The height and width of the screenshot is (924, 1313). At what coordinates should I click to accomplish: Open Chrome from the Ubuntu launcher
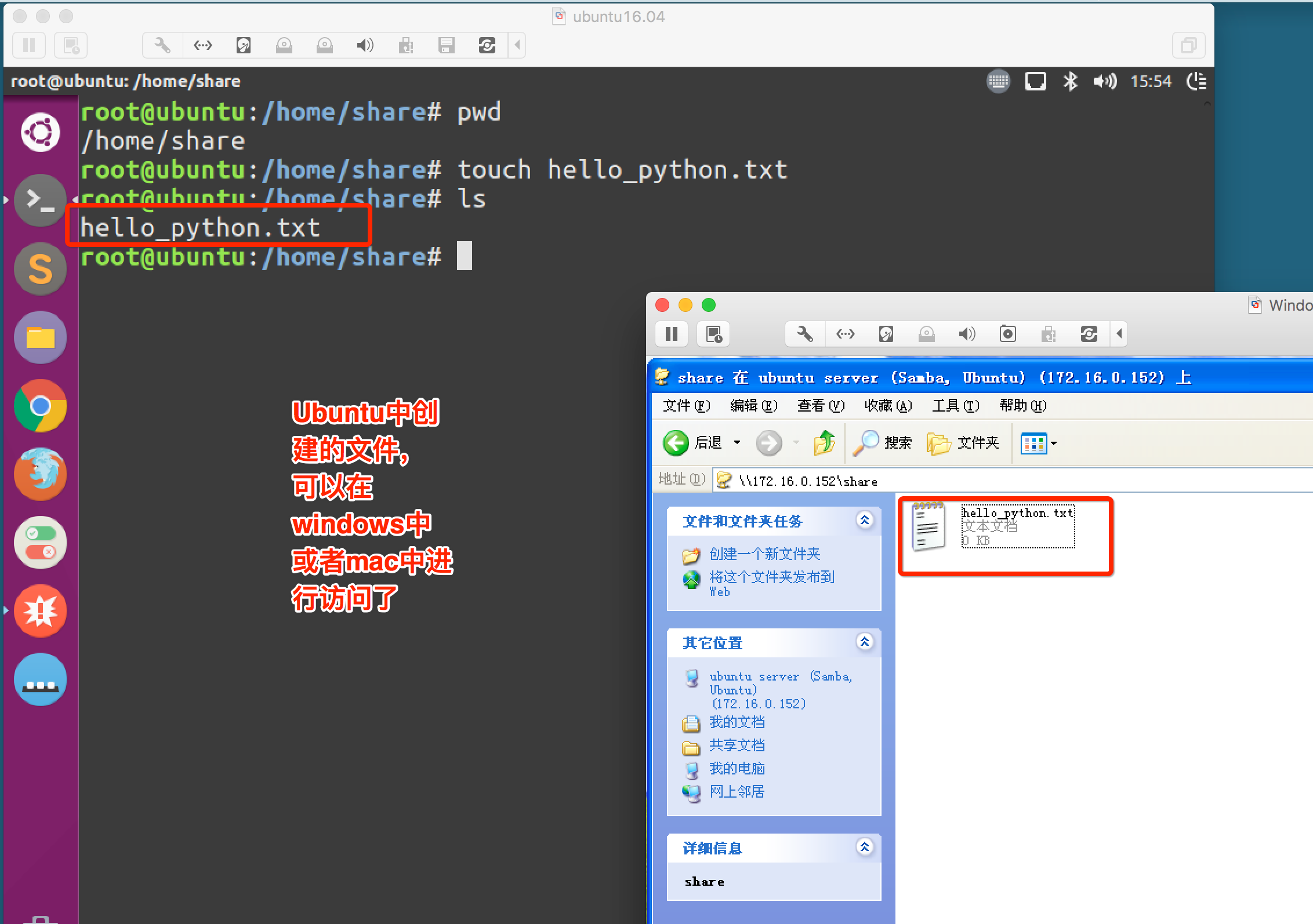(40, 406)
